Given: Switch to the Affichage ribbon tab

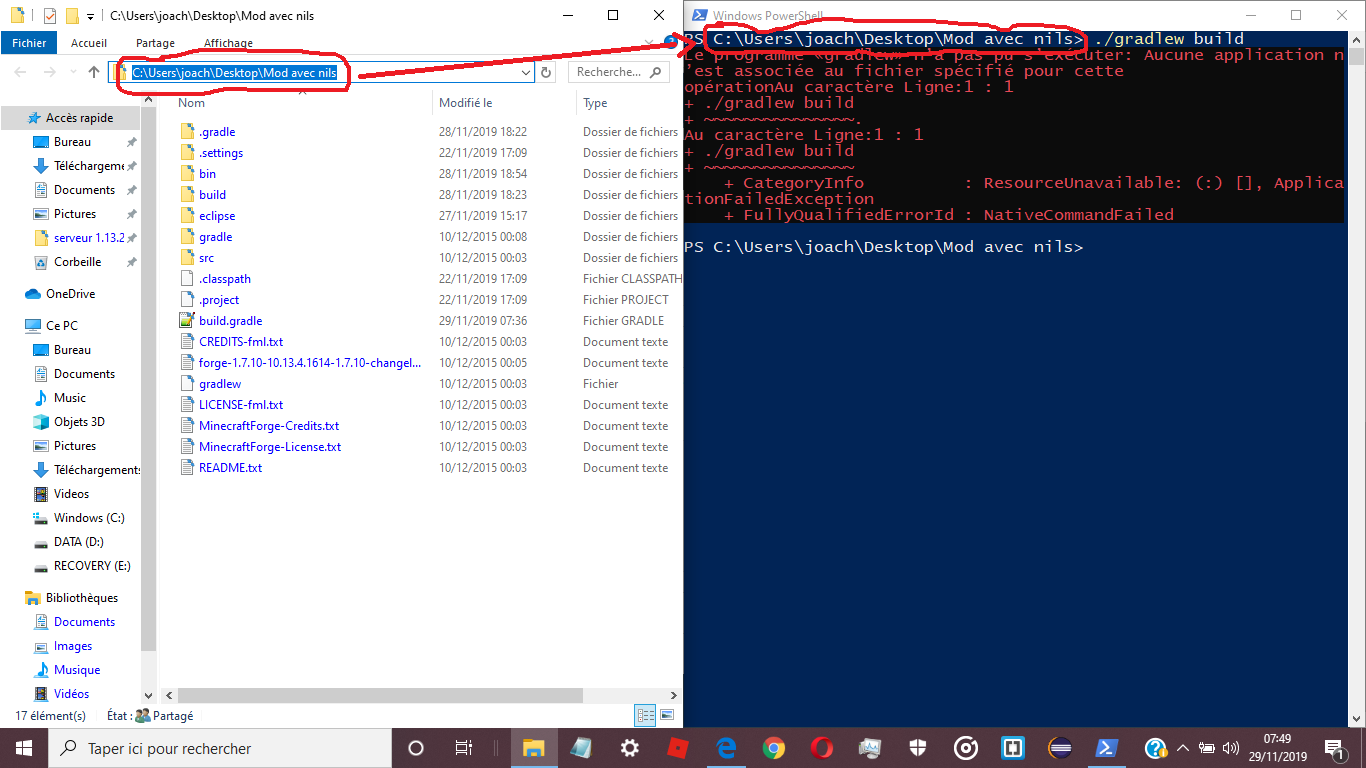Looking at the screenshot, I should [x=228, y=43].
